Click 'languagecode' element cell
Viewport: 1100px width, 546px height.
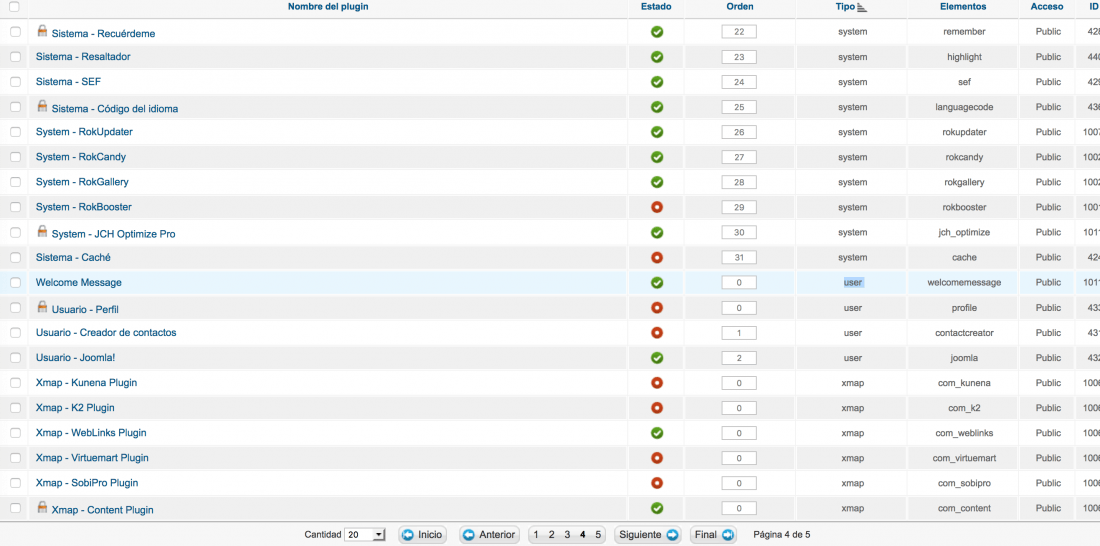point(964,107)
